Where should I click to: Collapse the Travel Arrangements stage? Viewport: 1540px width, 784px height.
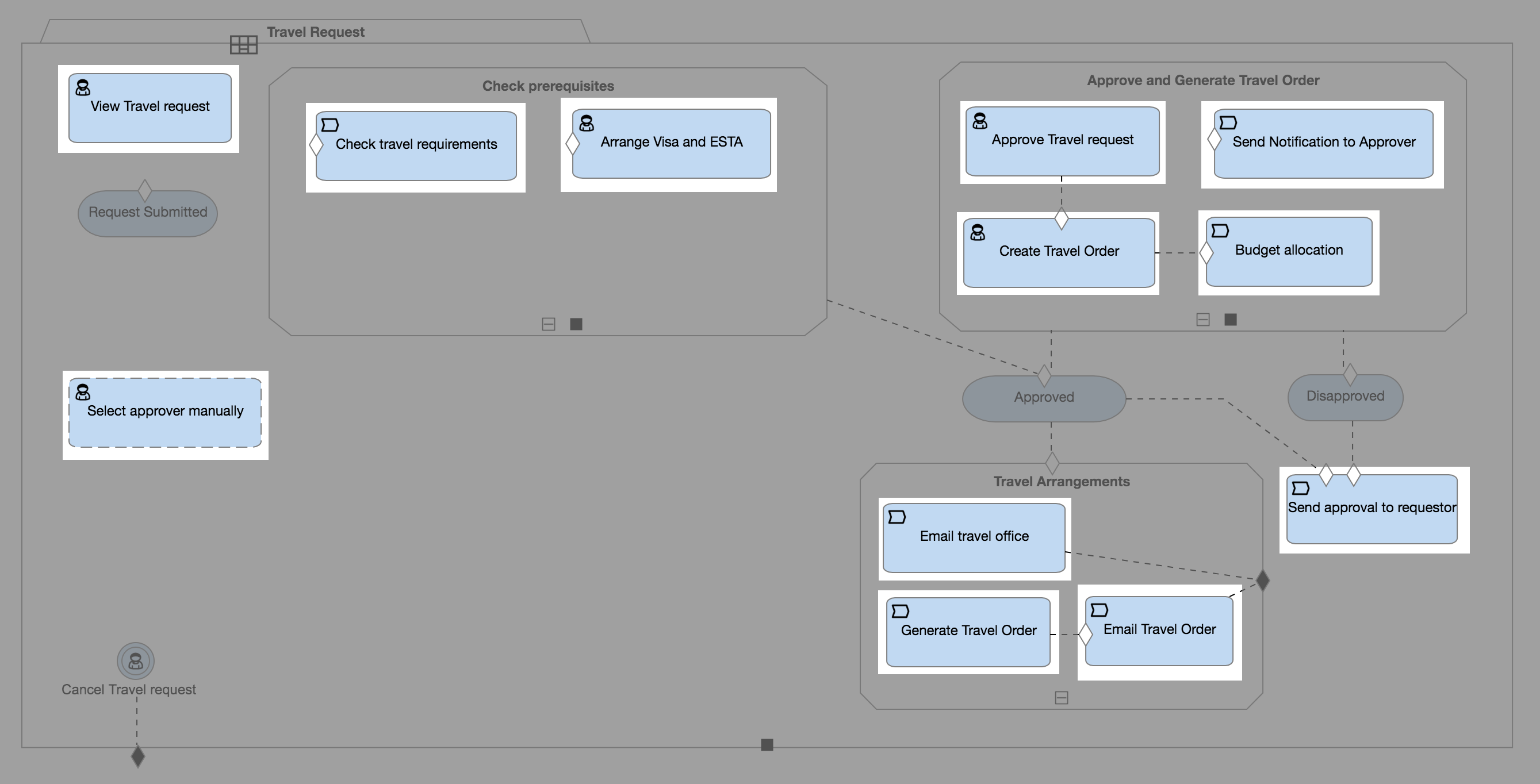click(x=1061, y=697)
